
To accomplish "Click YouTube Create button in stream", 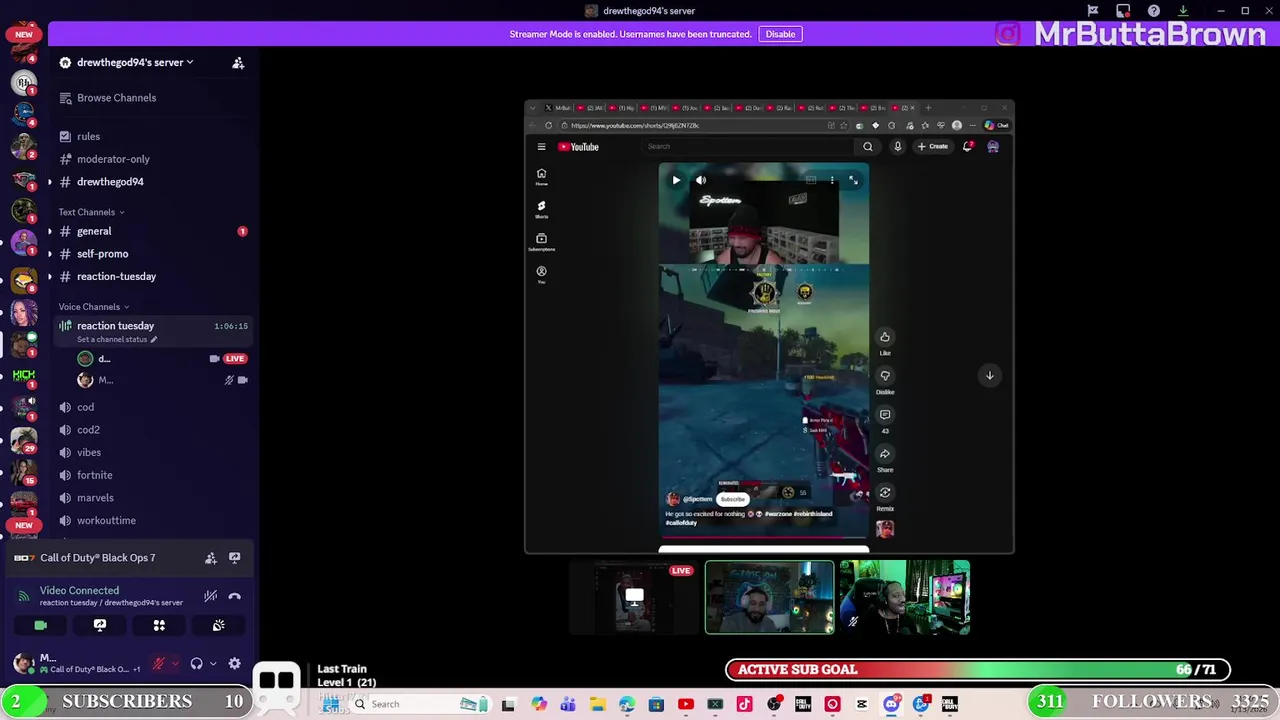I will click(x=933, y=147).
